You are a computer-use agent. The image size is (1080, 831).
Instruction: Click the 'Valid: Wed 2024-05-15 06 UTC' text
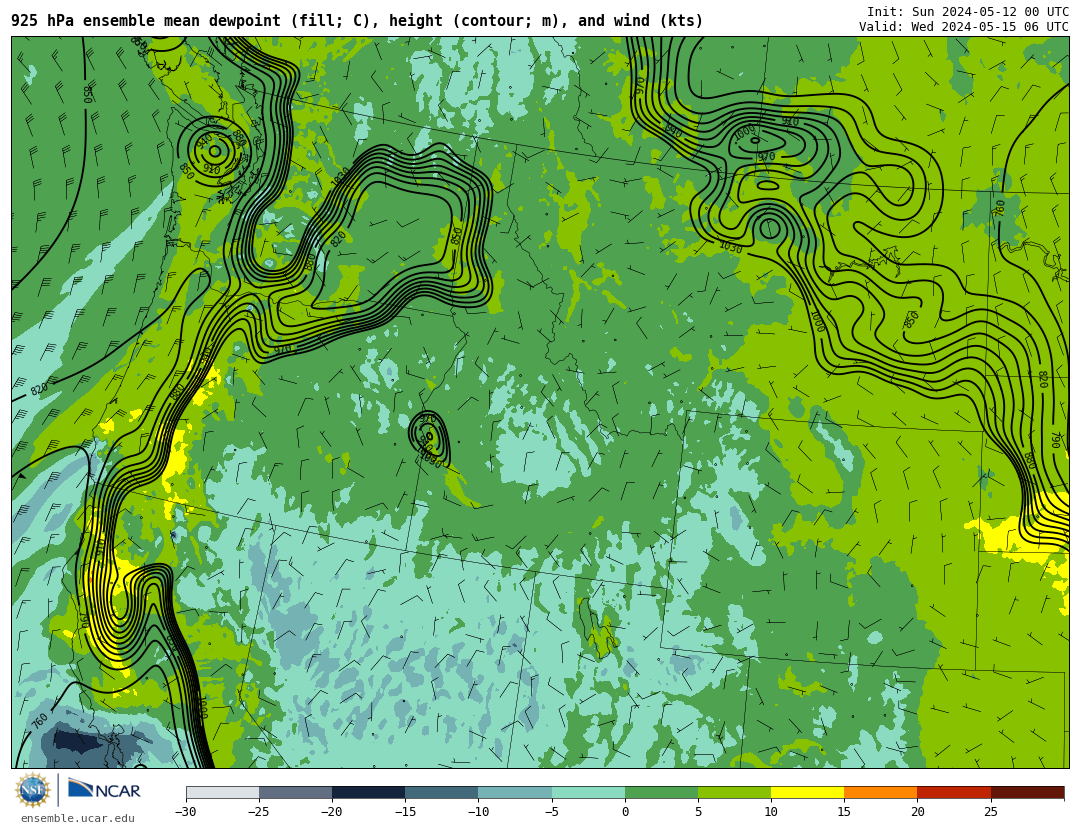tap(964, 27)
